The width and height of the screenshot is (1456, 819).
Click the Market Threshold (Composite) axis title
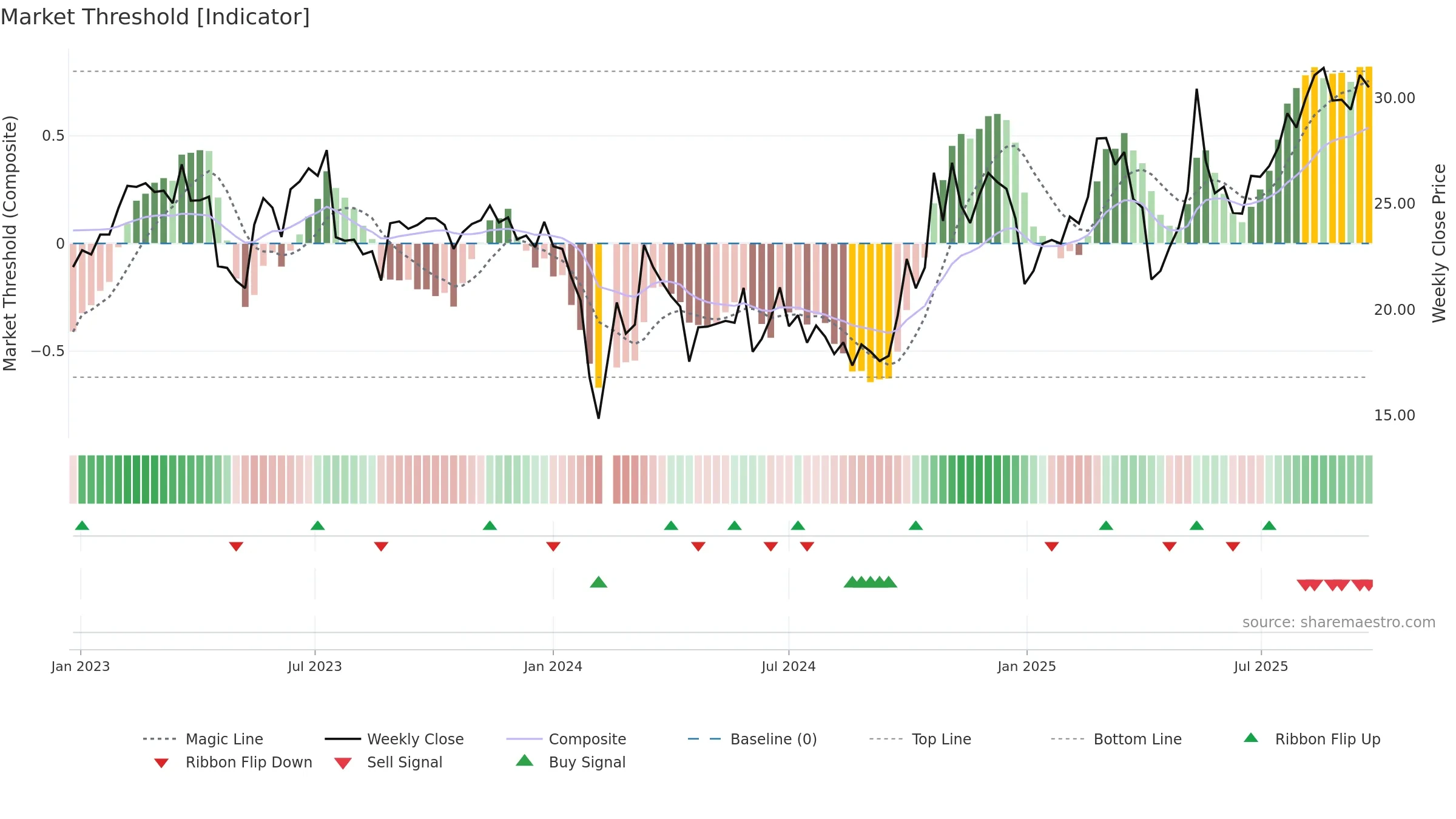(10, 243)
